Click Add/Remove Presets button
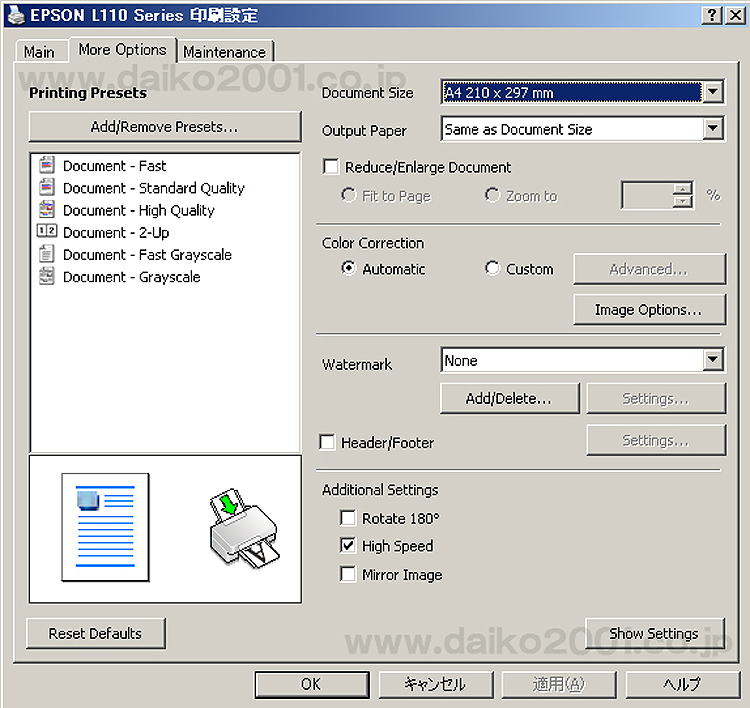 click(165, 127)
